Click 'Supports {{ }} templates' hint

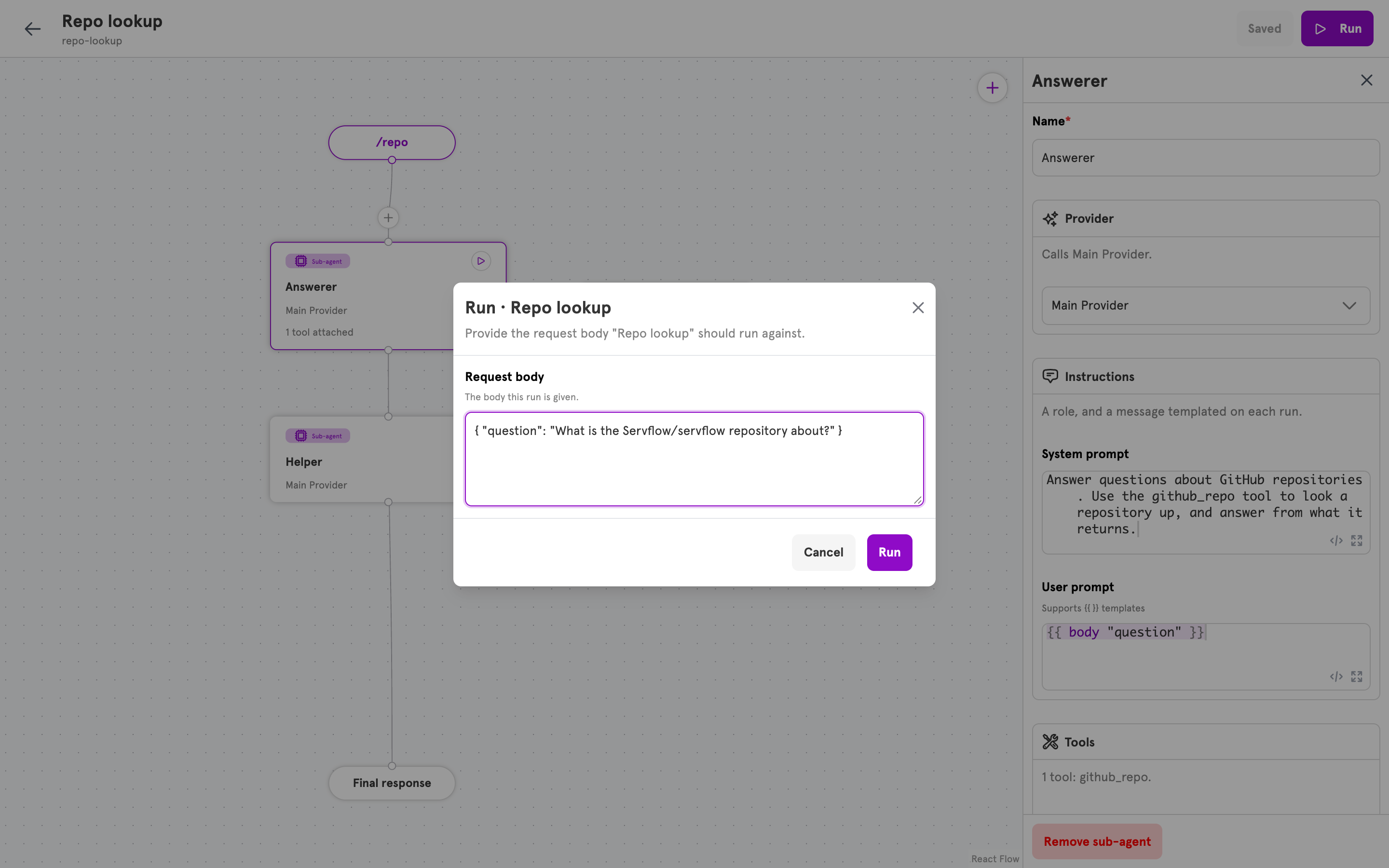[1093, 609]
